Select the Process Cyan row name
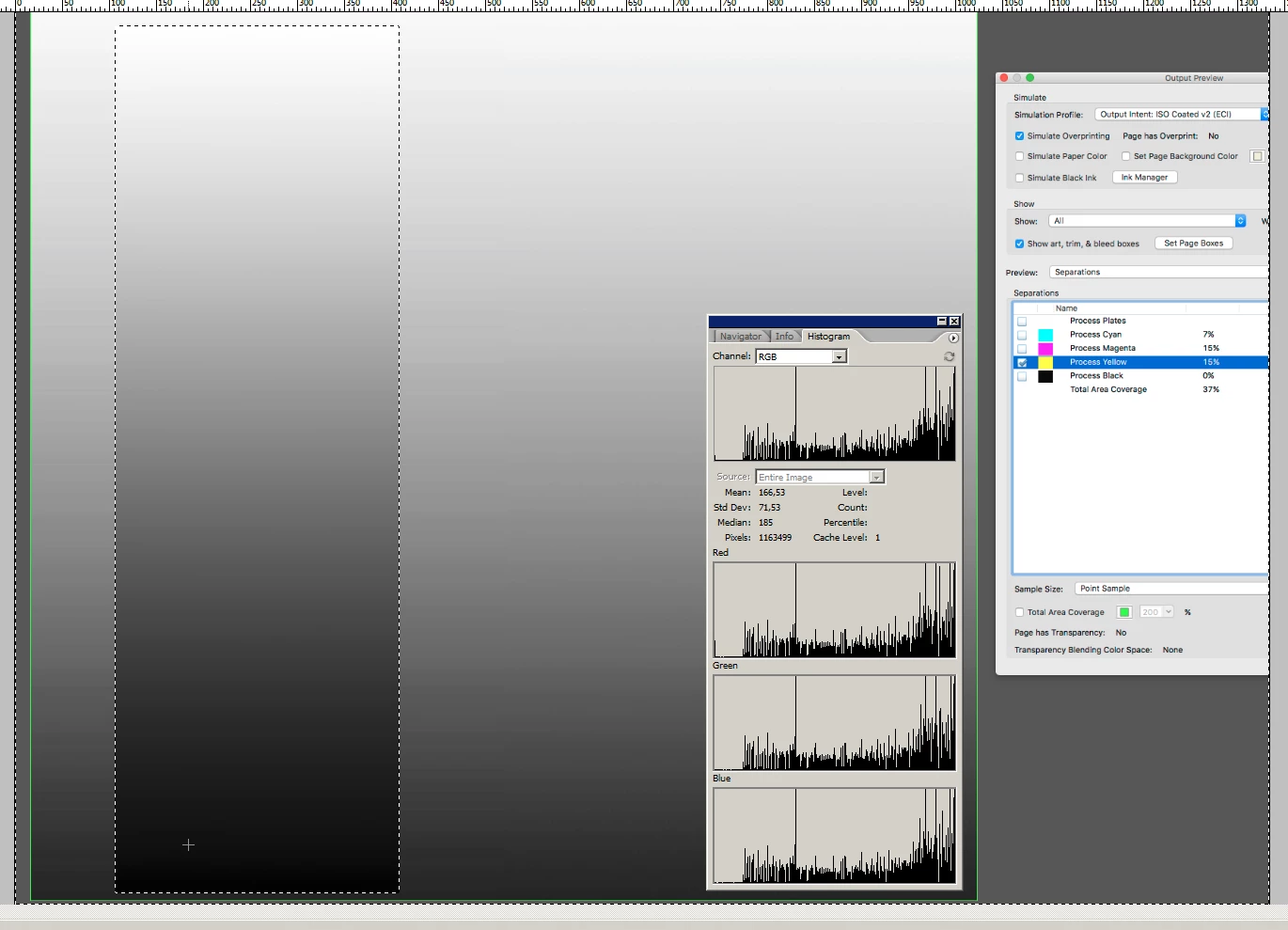Viewport: 1288px width, 930px height. click(1095, 335)
